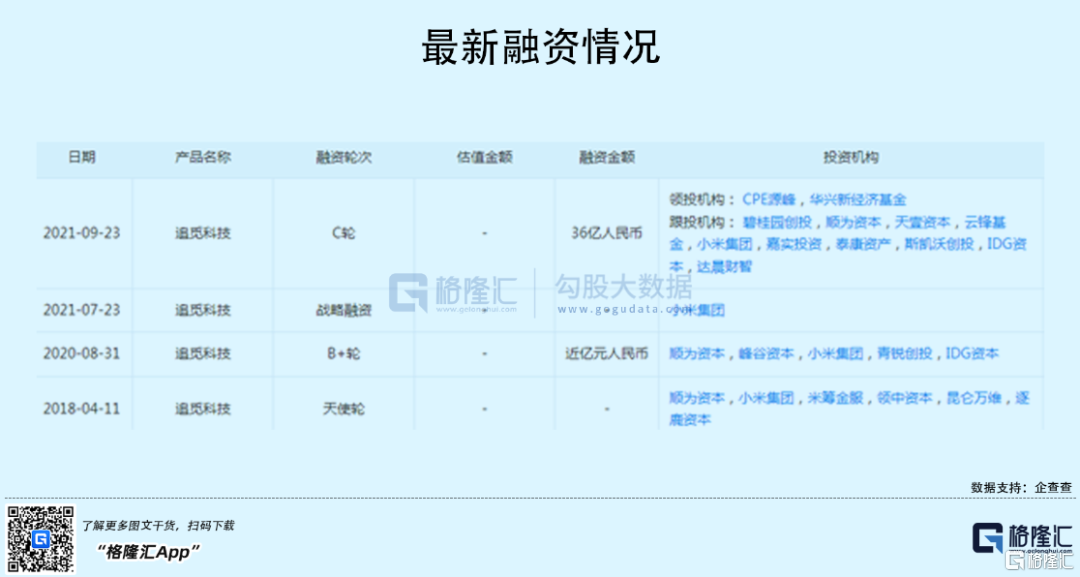
Task: Select the date 2021-07-23
Action: (x=81, y=311)
